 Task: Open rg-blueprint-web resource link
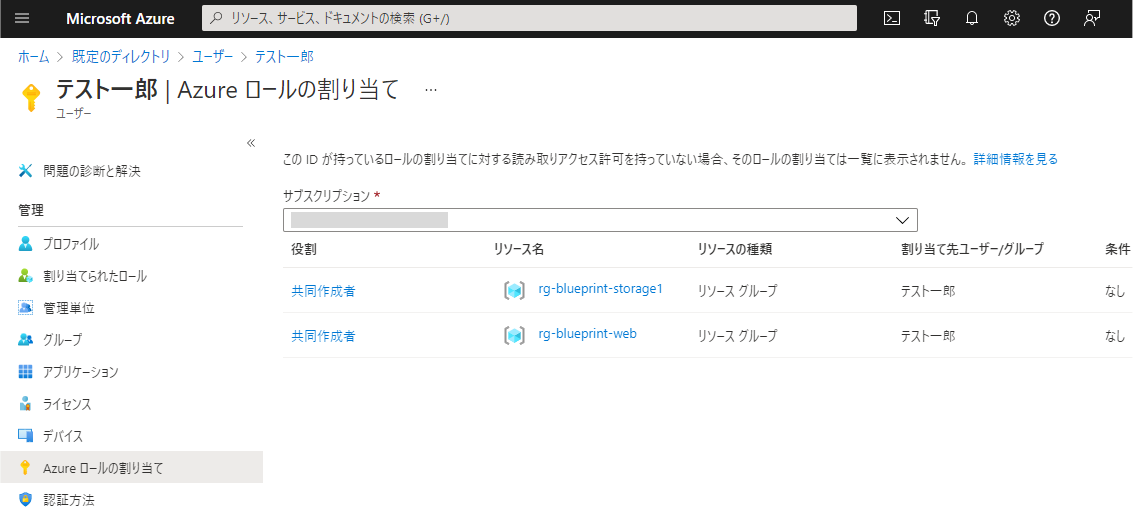tap(587, 334)
